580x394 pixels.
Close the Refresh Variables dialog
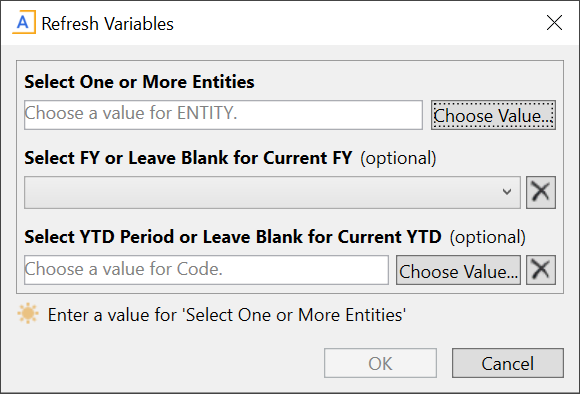[554, 23]
